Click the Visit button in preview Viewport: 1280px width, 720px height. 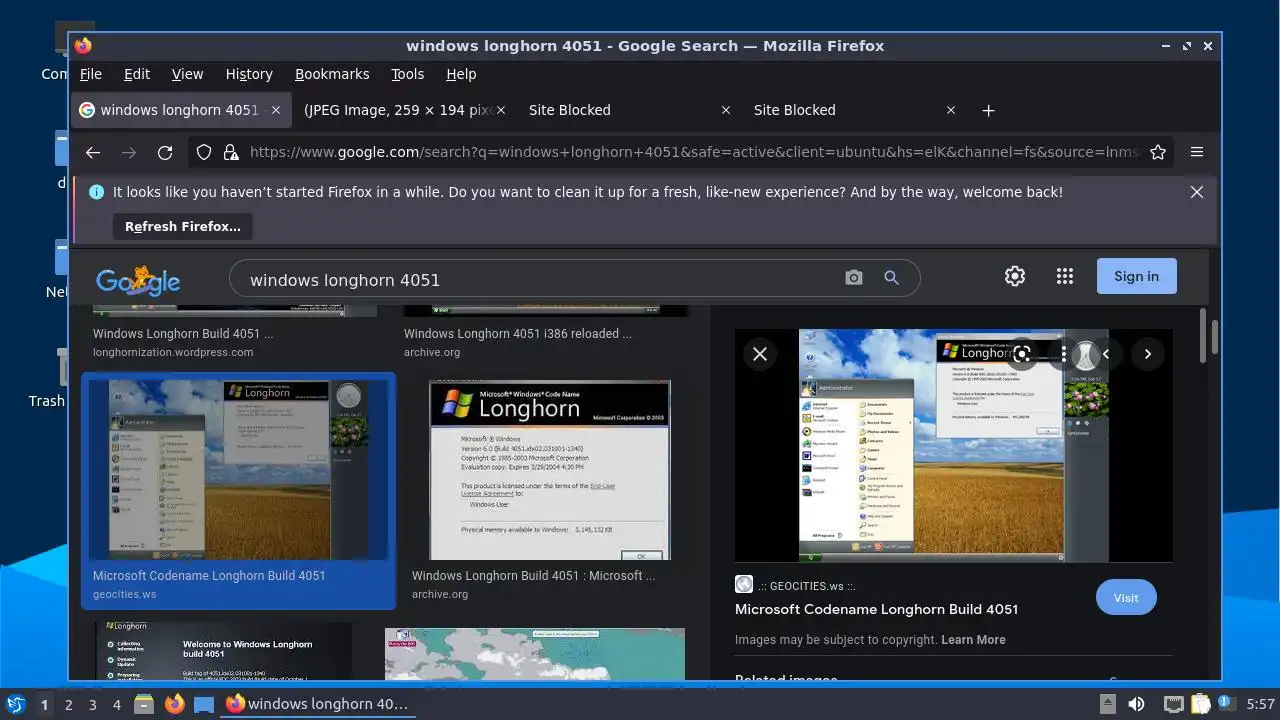coord(1126,598)
